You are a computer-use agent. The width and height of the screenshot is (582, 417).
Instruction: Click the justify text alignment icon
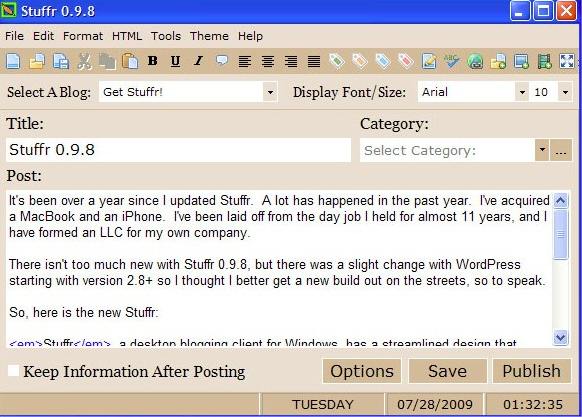[x=314, y=61]
